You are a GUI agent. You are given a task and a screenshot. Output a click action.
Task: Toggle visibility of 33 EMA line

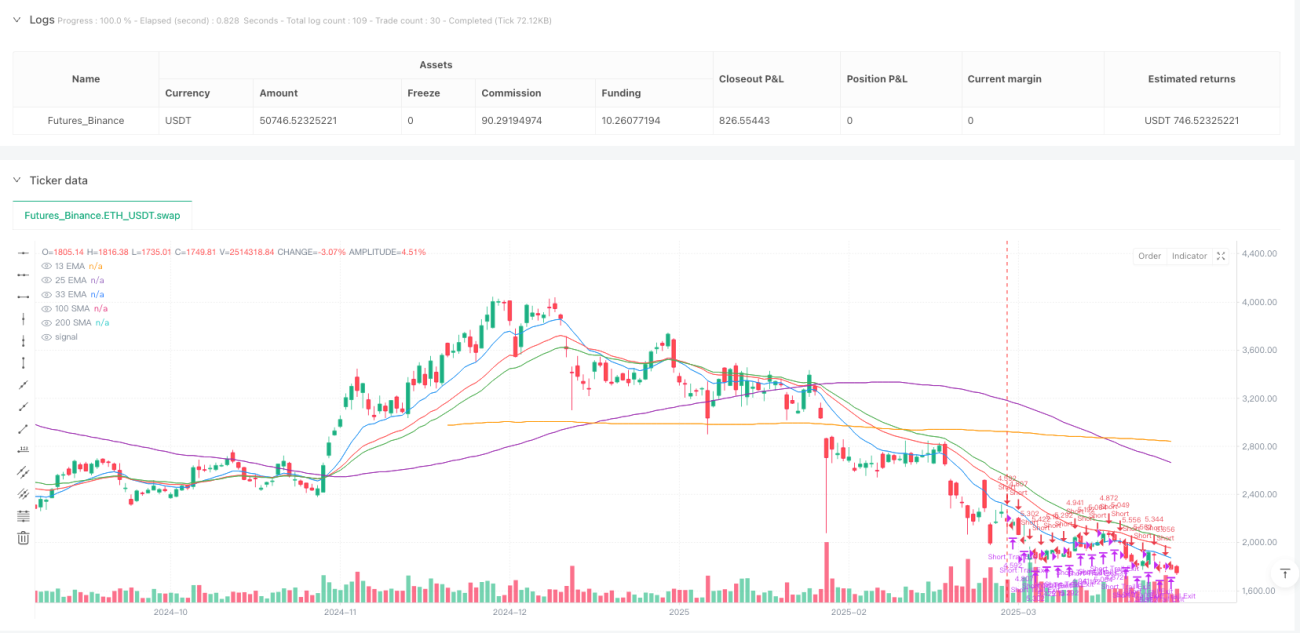46,294
